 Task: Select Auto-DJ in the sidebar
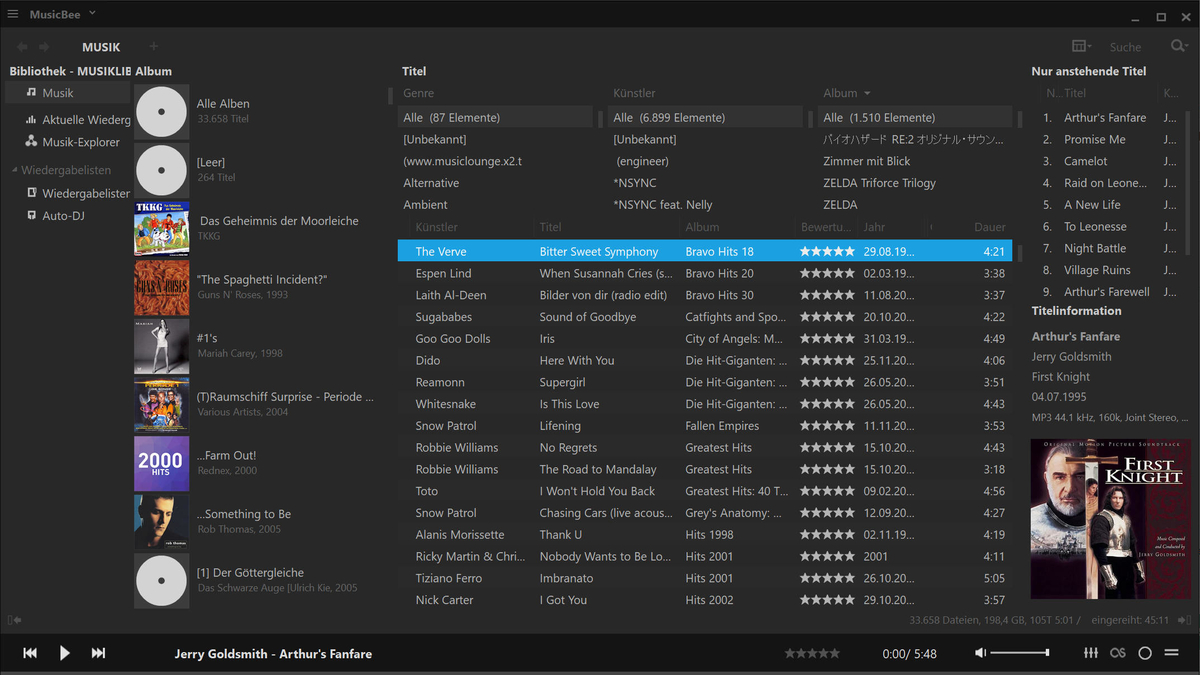(62, 215)
